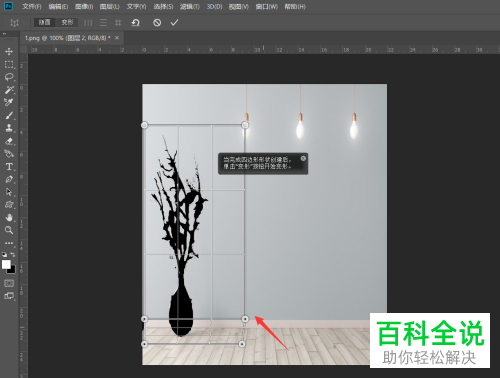Select the Eyedropper tool
This screenshot has height=378, width=500.
tap(9, 102)
